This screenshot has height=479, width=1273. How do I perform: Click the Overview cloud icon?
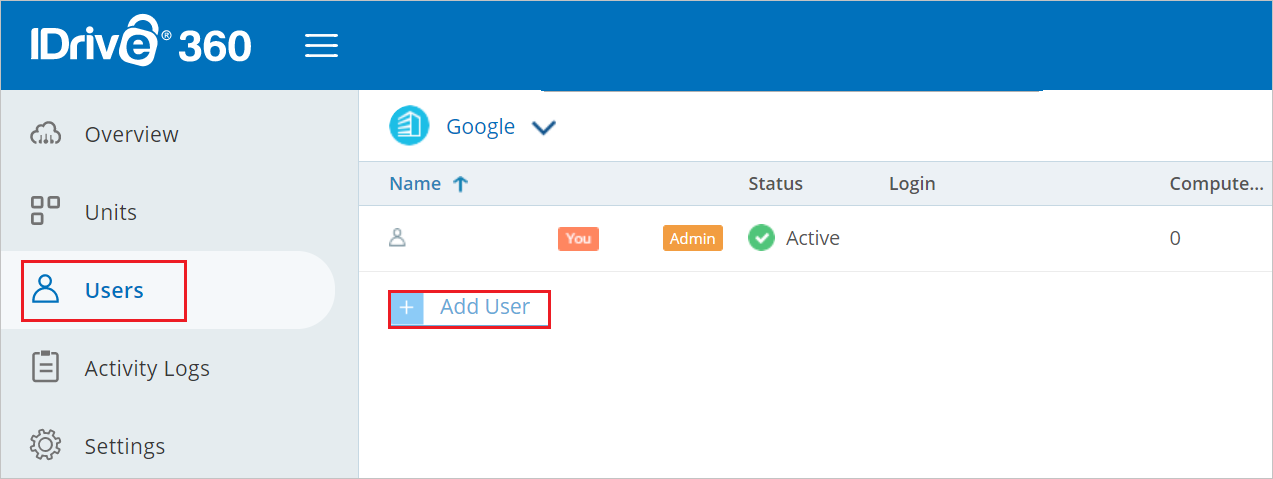point(46,134)
